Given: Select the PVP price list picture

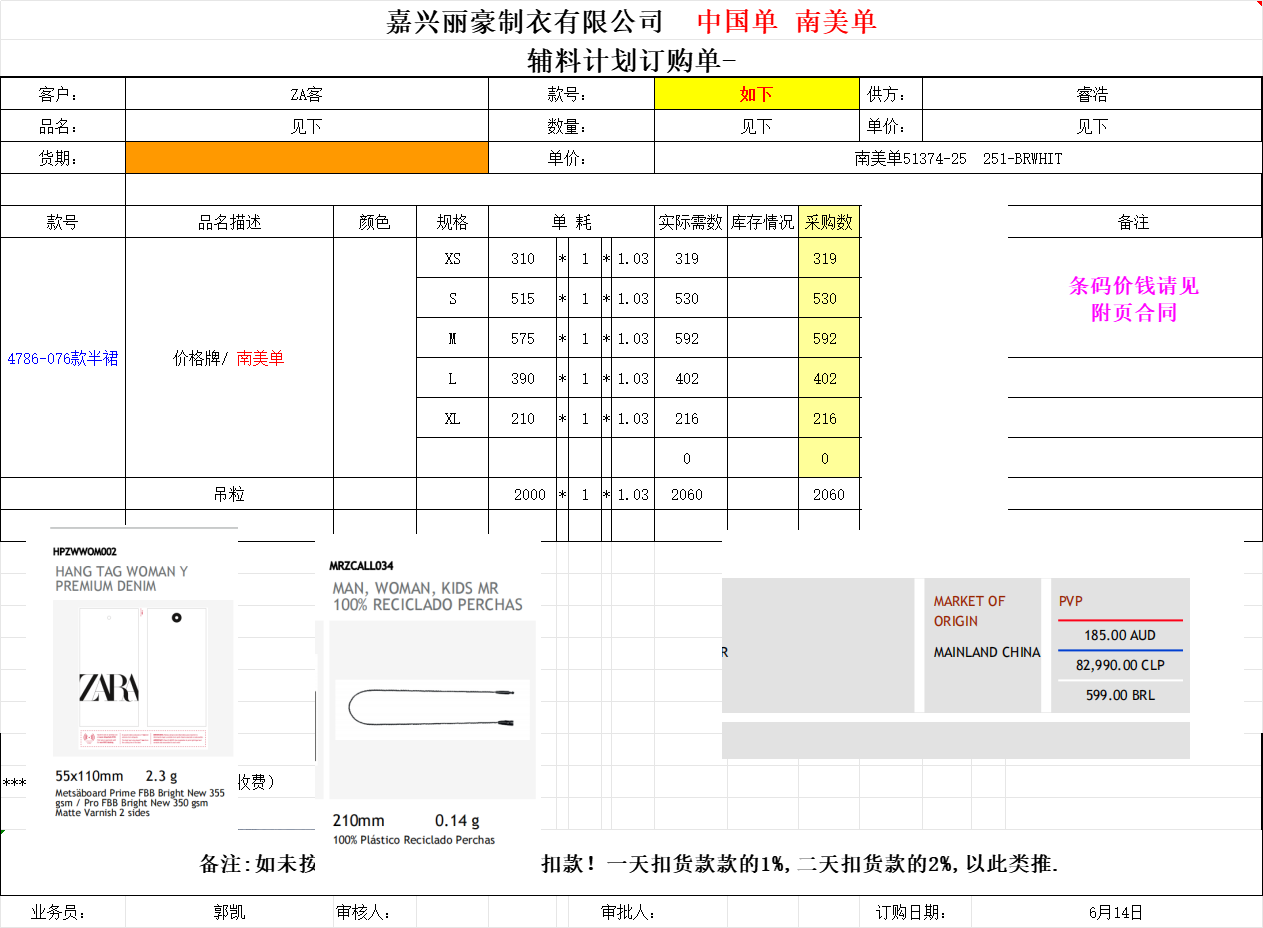Looking at the screenshot, I should pos(1120,646).
